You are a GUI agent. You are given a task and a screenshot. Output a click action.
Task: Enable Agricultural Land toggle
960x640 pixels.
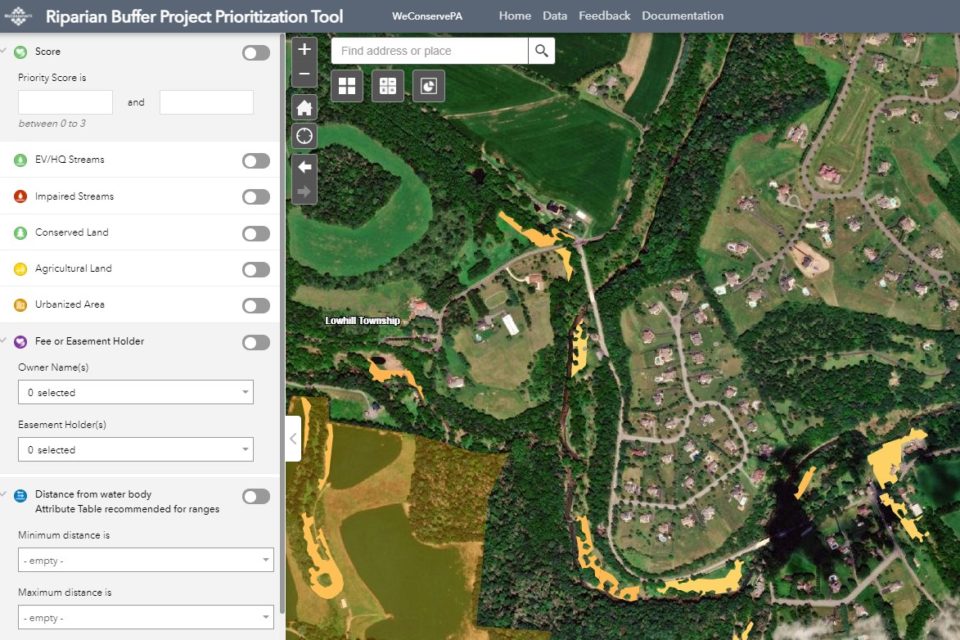[x=256, y=269]
